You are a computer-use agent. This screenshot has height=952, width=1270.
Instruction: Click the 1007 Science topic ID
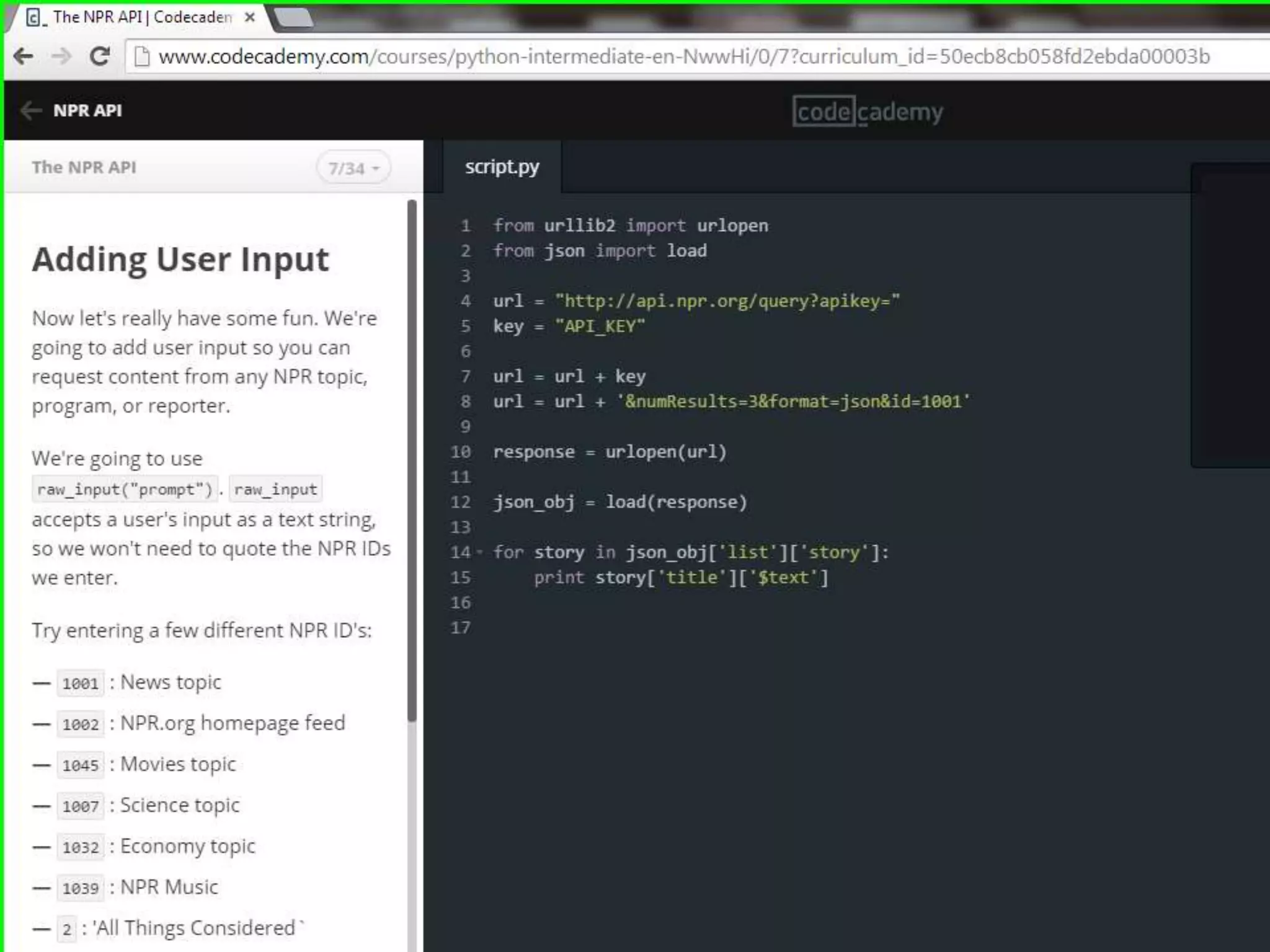coord(81,806)
